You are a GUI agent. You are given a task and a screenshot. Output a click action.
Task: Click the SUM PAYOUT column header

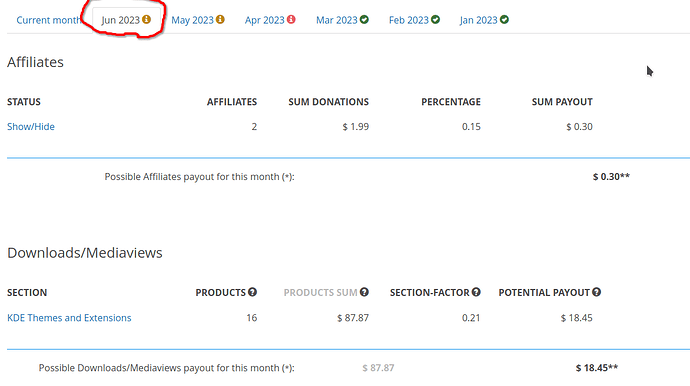pos(562,102)
